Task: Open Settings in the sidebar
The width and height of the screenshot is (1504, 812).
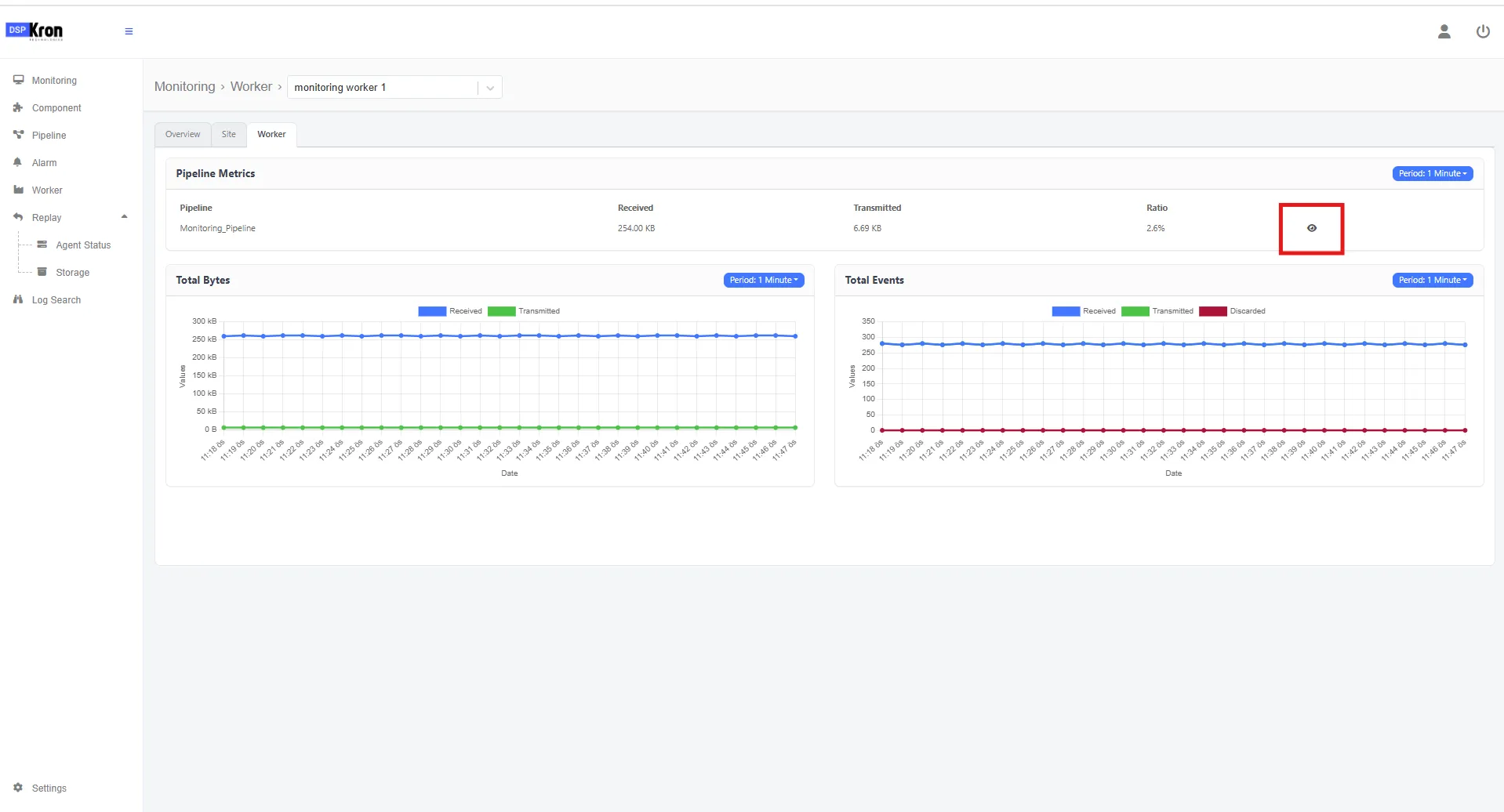Action: (49, 788)
